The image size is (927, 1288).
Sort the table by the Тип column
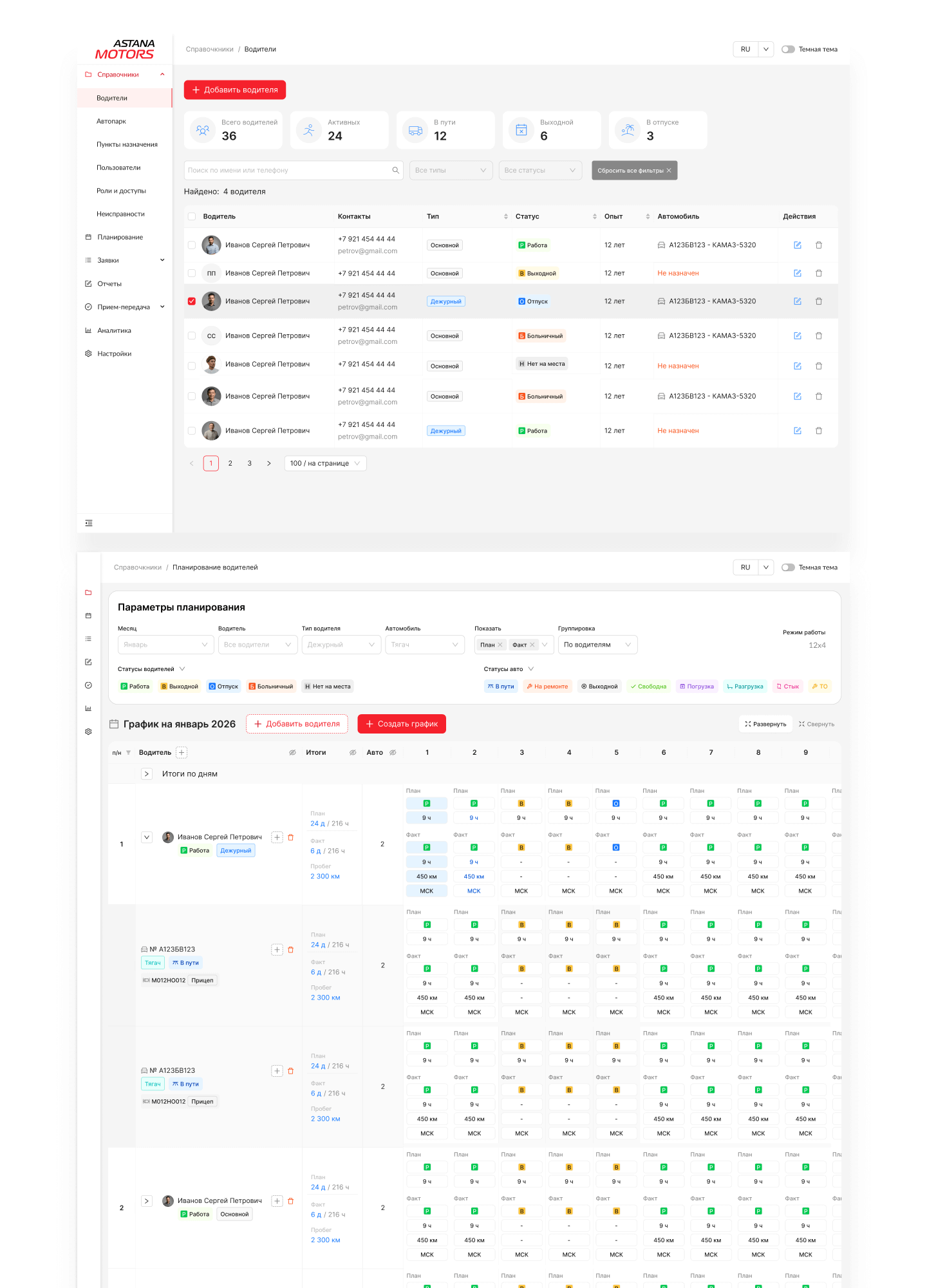point(506,216)
